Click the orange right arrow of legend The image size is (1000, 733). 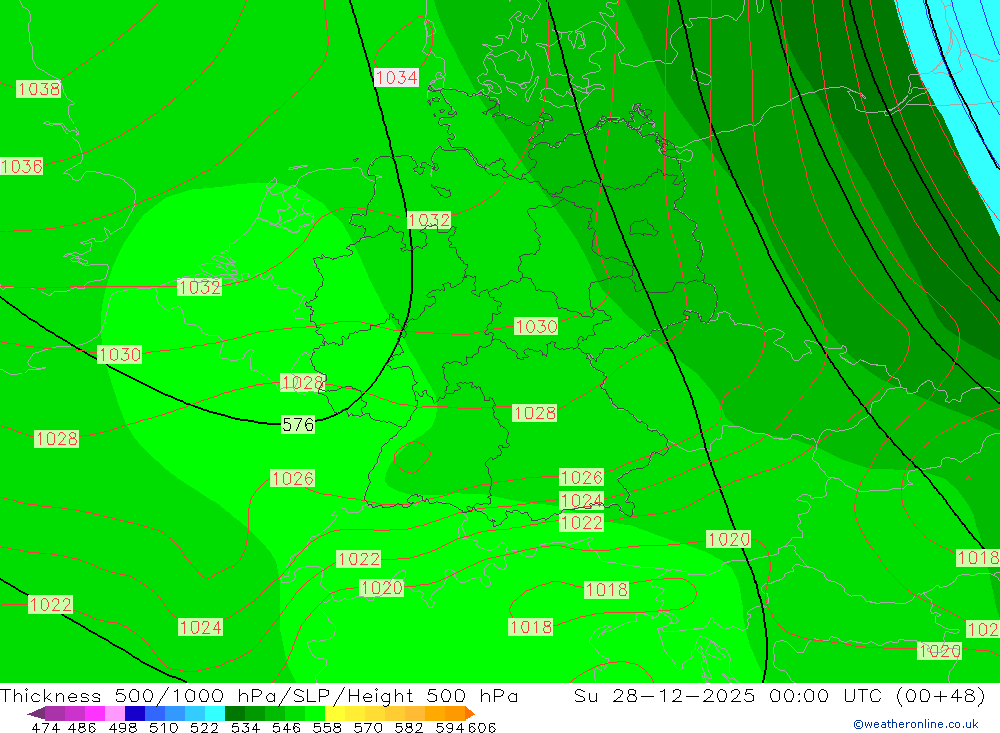[x=470, y=713]
